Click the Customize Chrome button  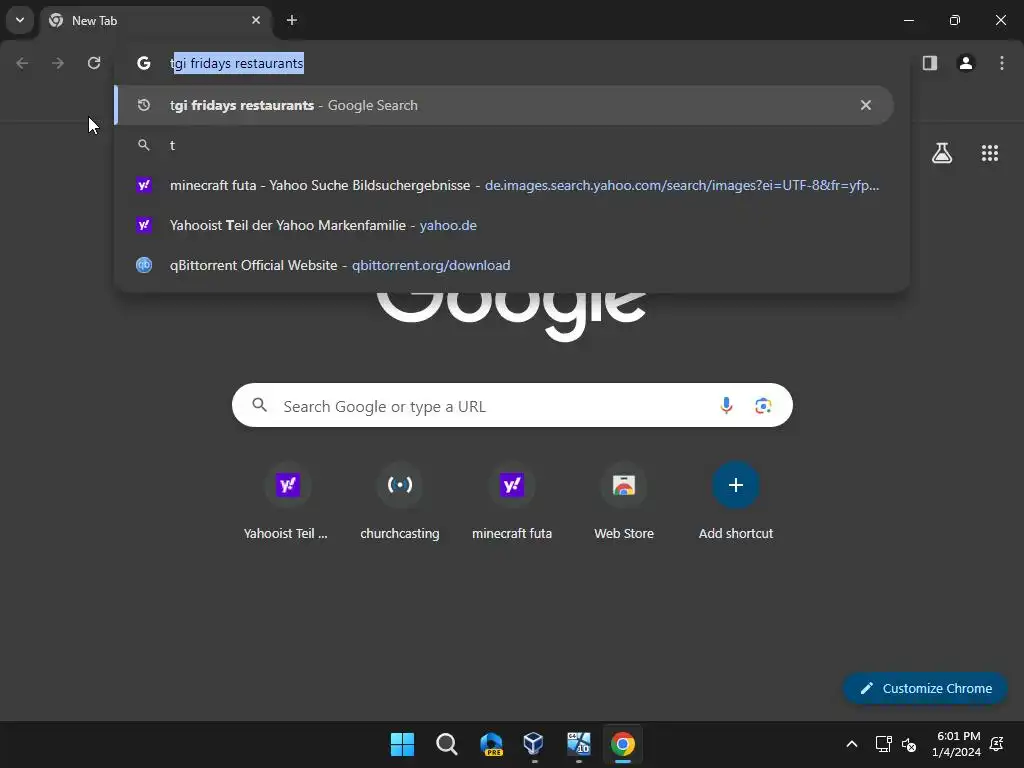[x=925, y=688]
